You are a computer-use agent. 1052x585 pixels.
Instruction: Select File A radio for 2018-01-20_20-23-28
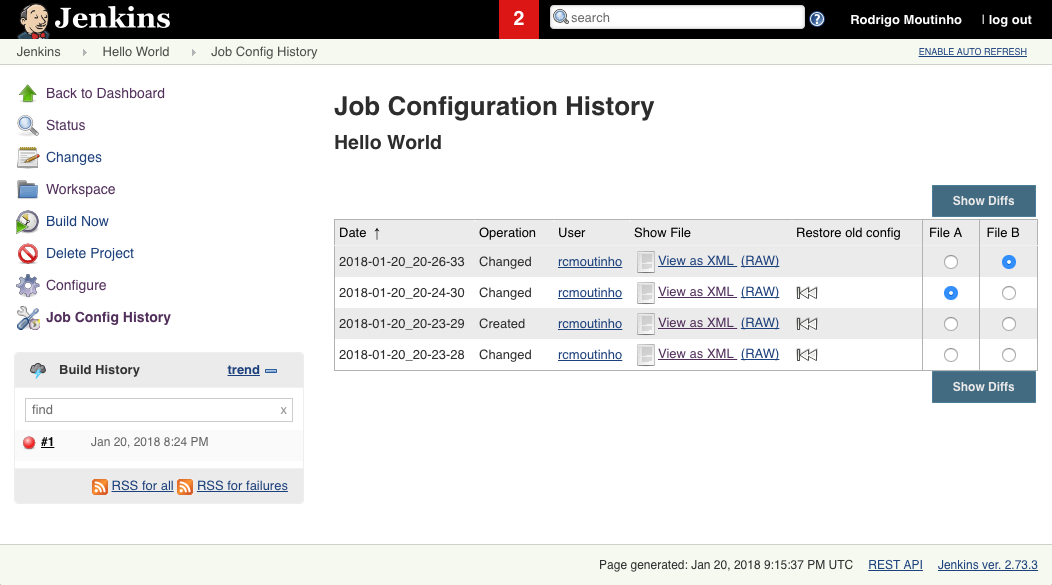point(951,355)
